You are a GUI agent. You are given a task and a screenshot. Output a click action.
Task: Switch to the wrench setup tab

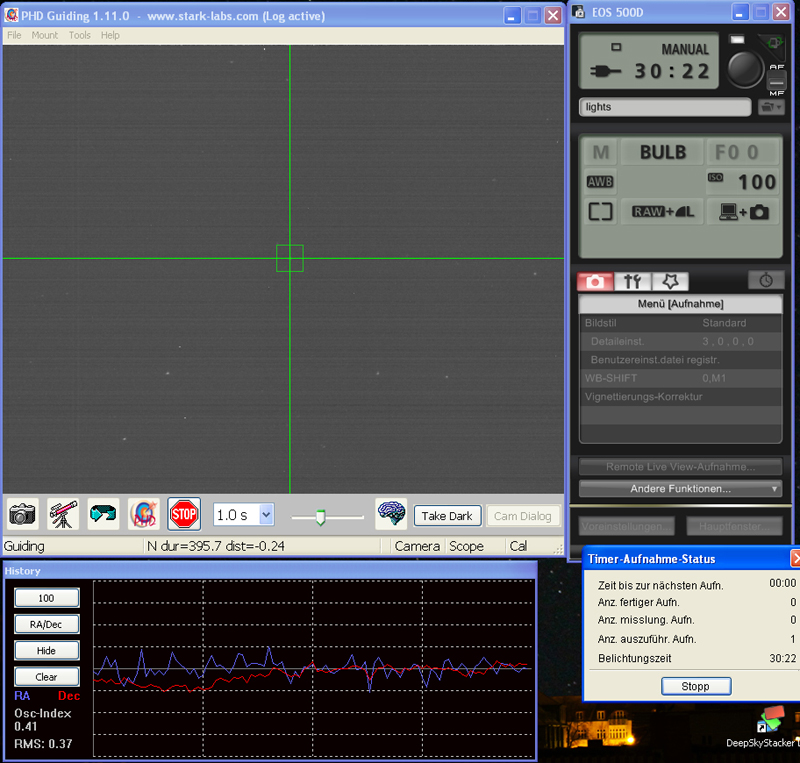pos(632,281)
